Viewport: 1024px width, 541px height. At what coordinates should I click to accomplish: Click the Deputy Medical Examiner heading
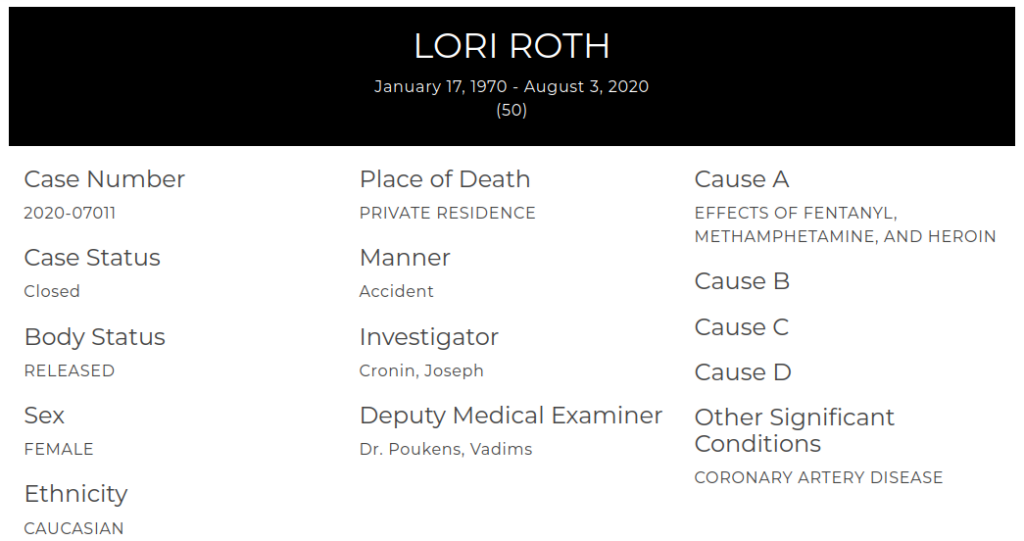pos(510,416)
